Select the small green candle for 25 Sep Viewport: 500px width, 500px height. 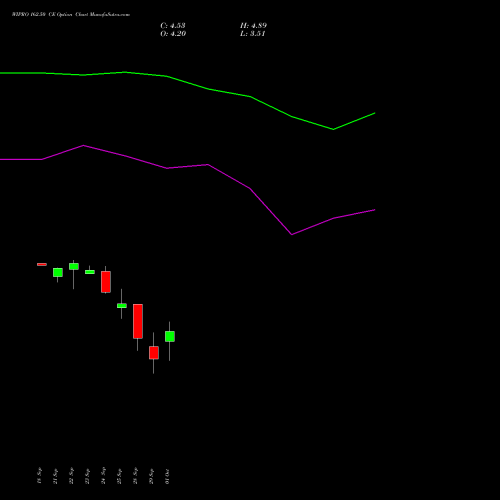coord(122,305)
